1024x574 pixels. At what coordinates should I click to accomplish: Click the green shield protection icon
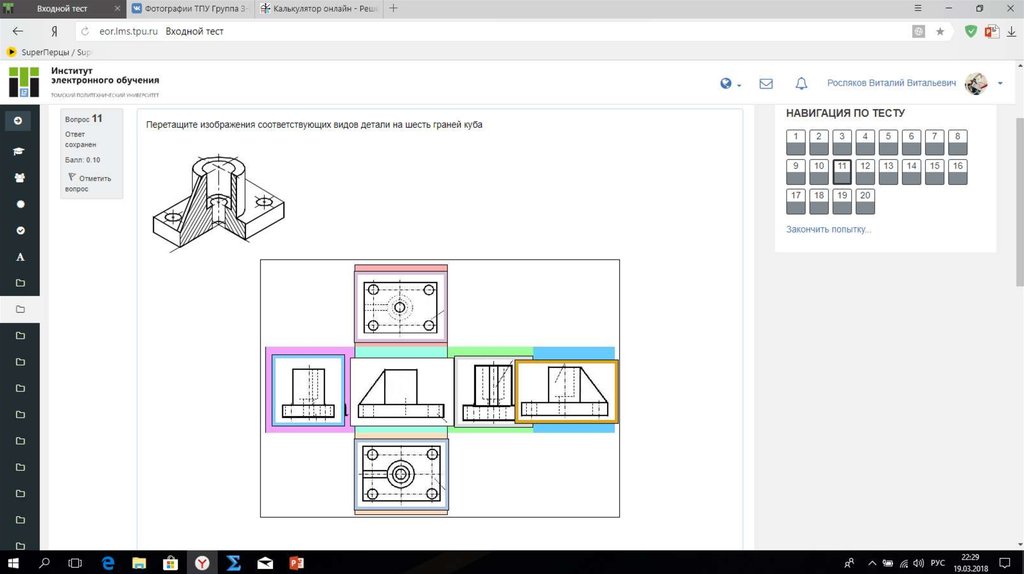point(970,32)
